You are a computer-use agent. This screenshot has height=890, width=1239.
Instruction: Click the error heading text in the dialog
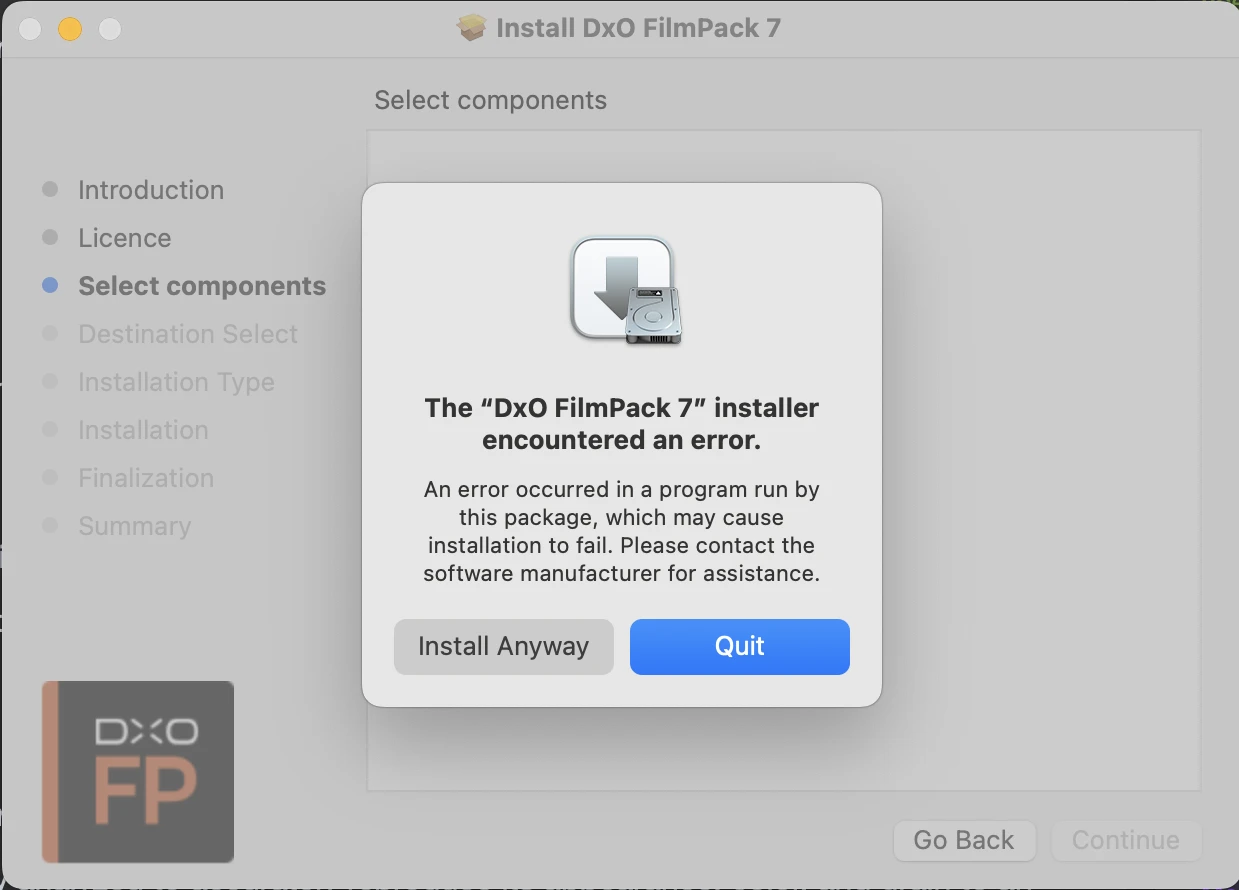[622, 424]
